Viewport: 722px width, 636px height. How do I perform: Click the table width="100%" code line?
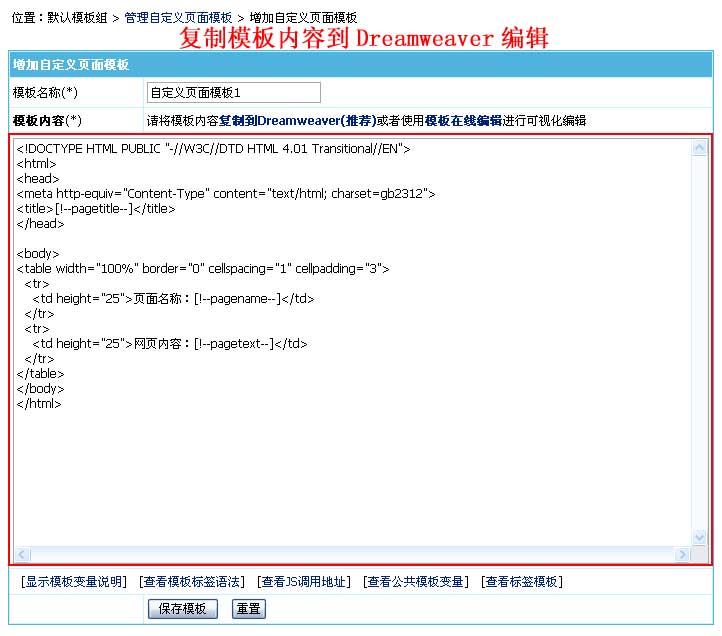[x=203, y=268]
